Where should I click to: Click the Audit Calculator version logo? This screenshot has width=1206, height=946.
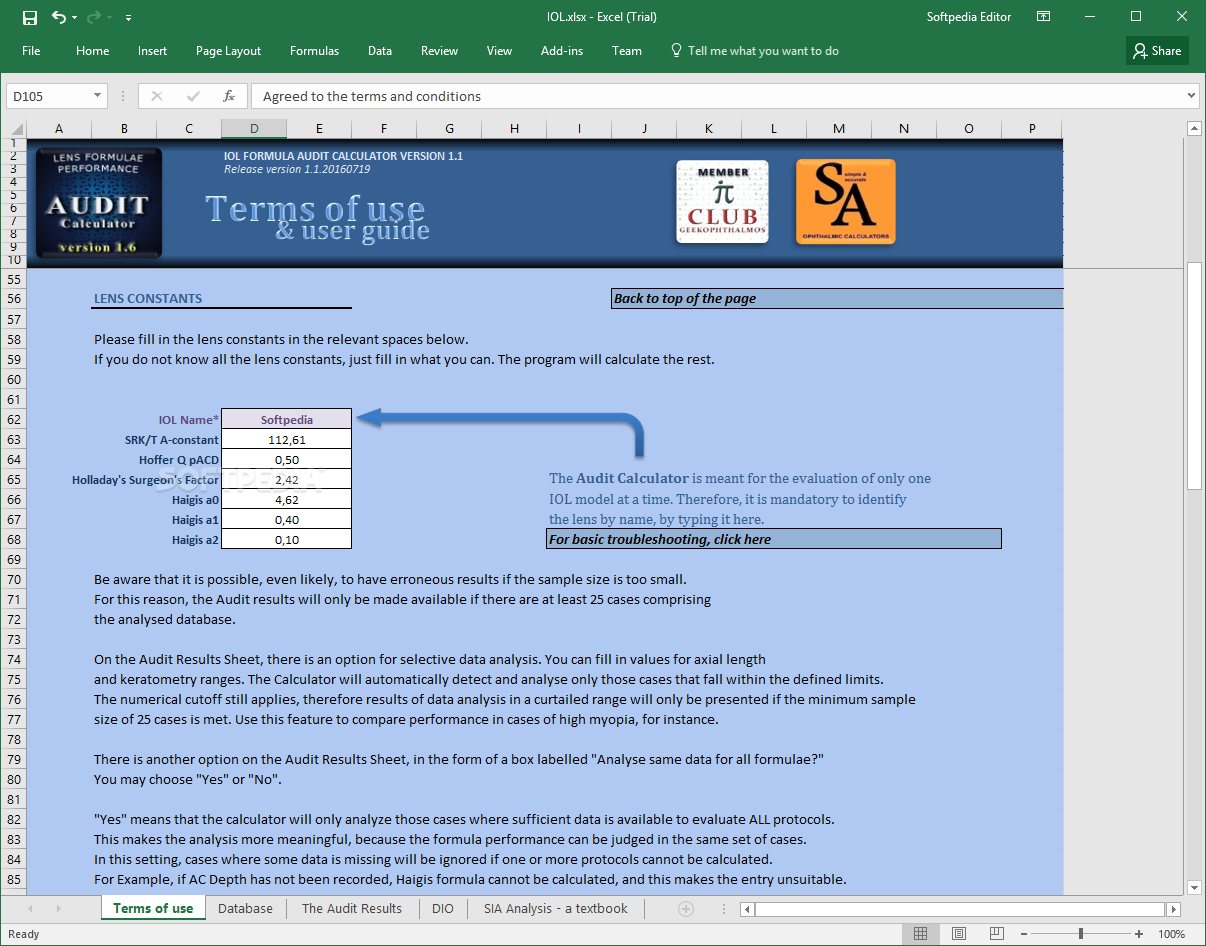97,203
